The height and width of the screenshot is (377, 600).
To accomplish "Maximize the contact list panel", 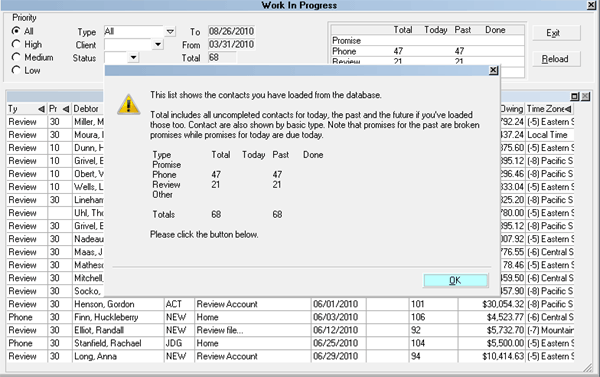I will [575, 96].
